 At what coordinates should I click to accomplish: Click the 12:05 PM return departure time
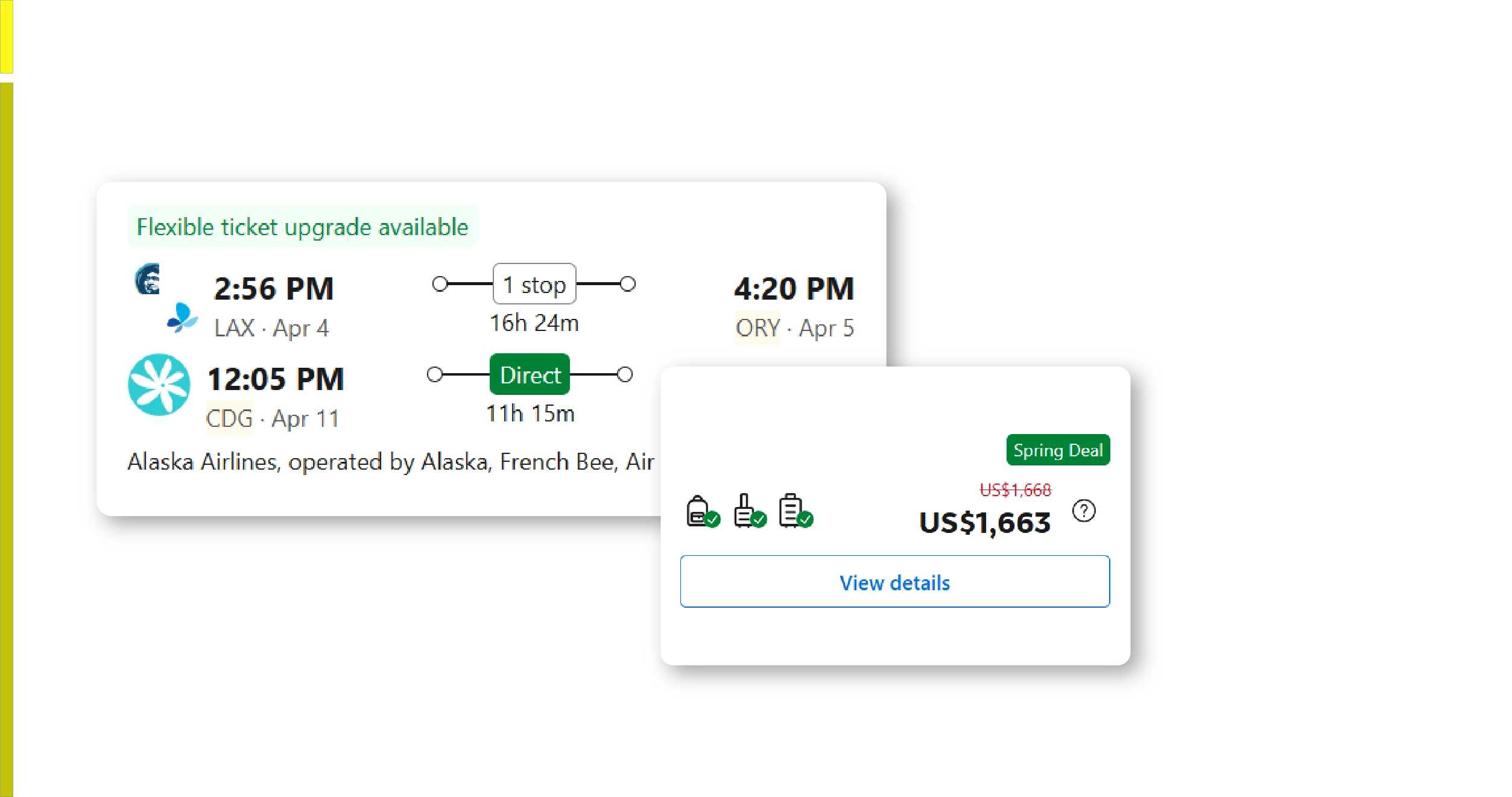276,380
